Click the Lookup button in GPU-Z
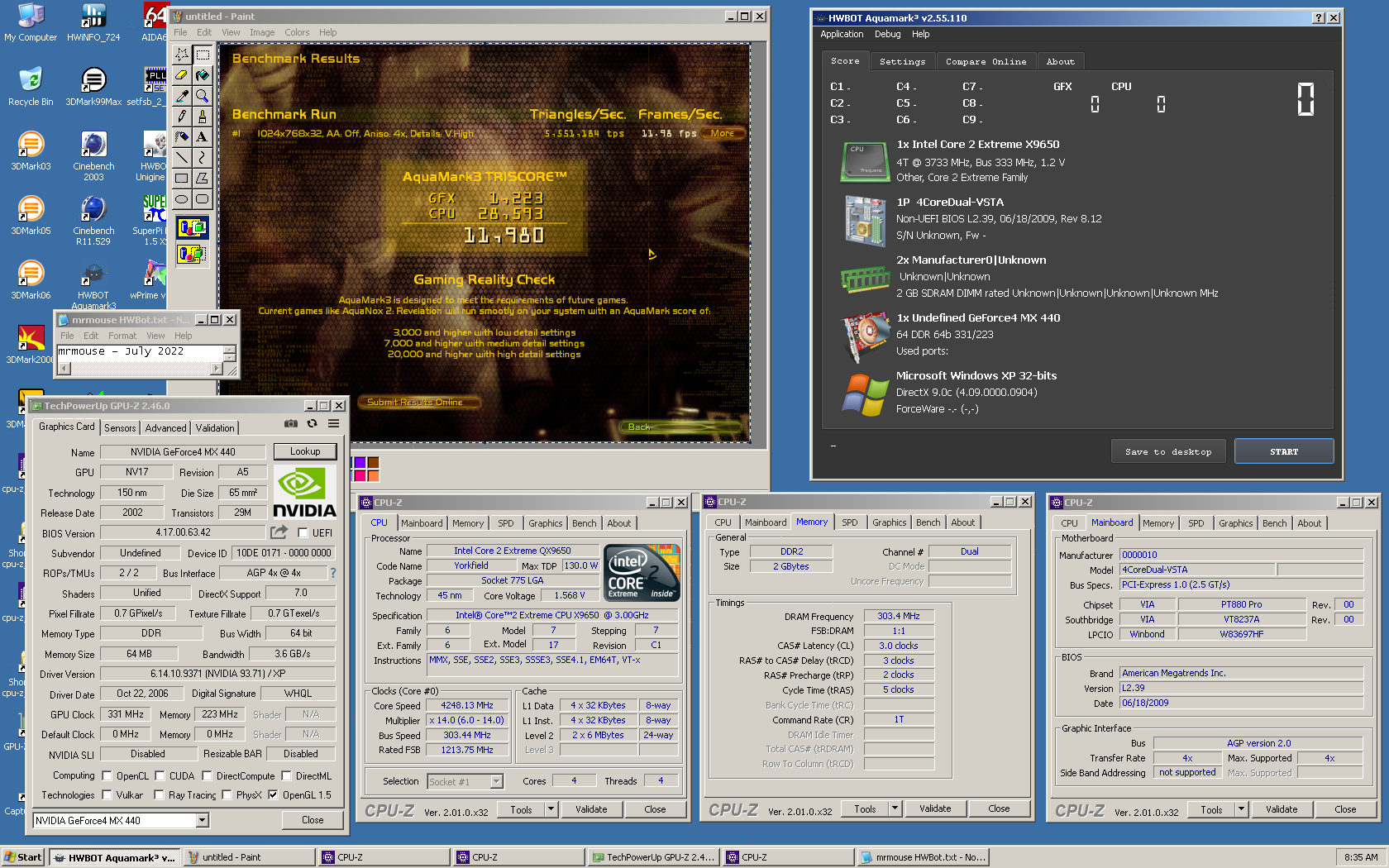Viewport: 1389px width, 868px height. (305, 451)
